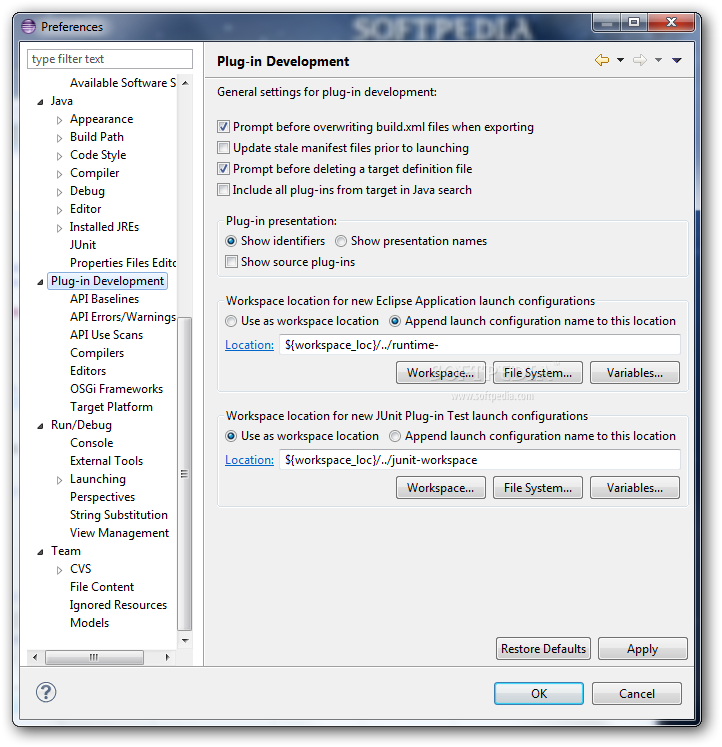This screenshot has width=722, height=747.
Task: Select Append launch configuration name for JUnit Plug-in Test
Action: pos(395,436)
